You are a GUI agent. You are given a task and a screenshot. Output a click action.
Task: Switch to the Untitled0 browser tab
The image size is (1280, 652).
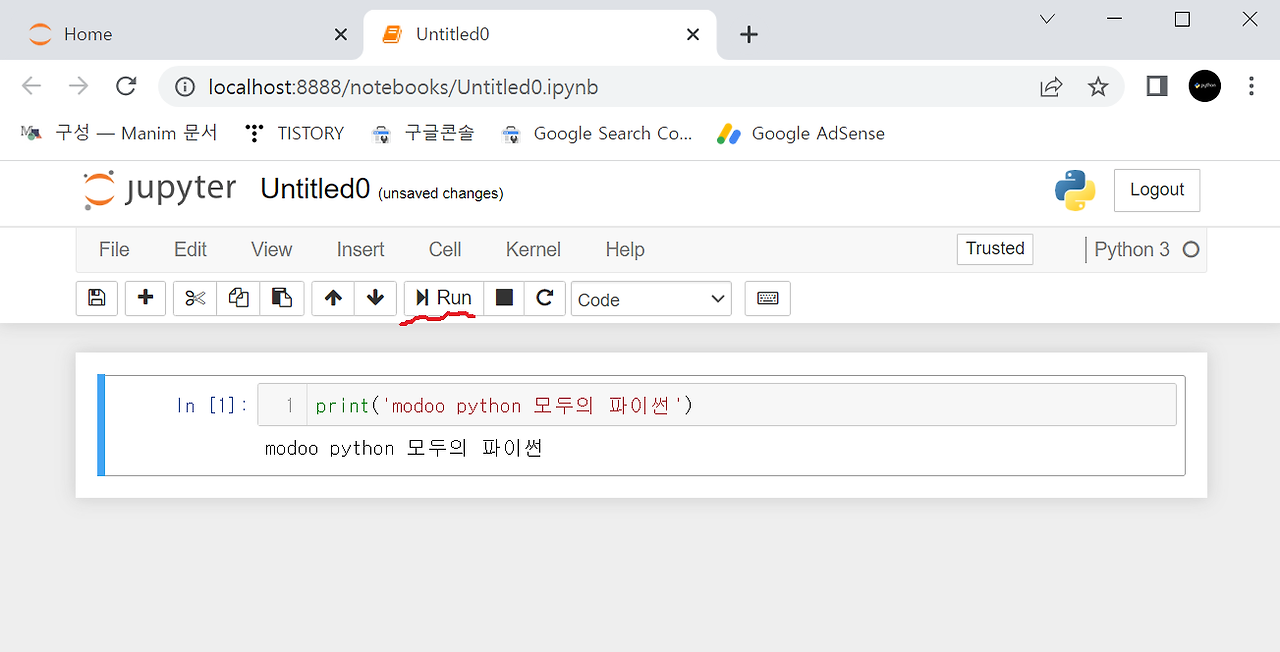pos(540,34)
